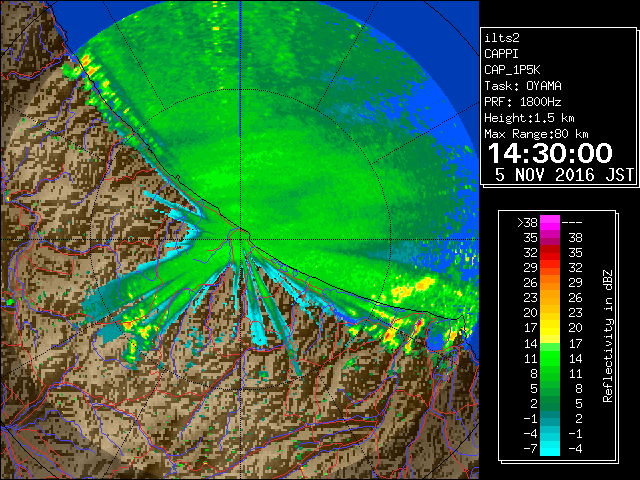This screenshot has width=640, height=480.
Task: Click the 'ilts2' label in the info box
Action: (x=502, y=38)
